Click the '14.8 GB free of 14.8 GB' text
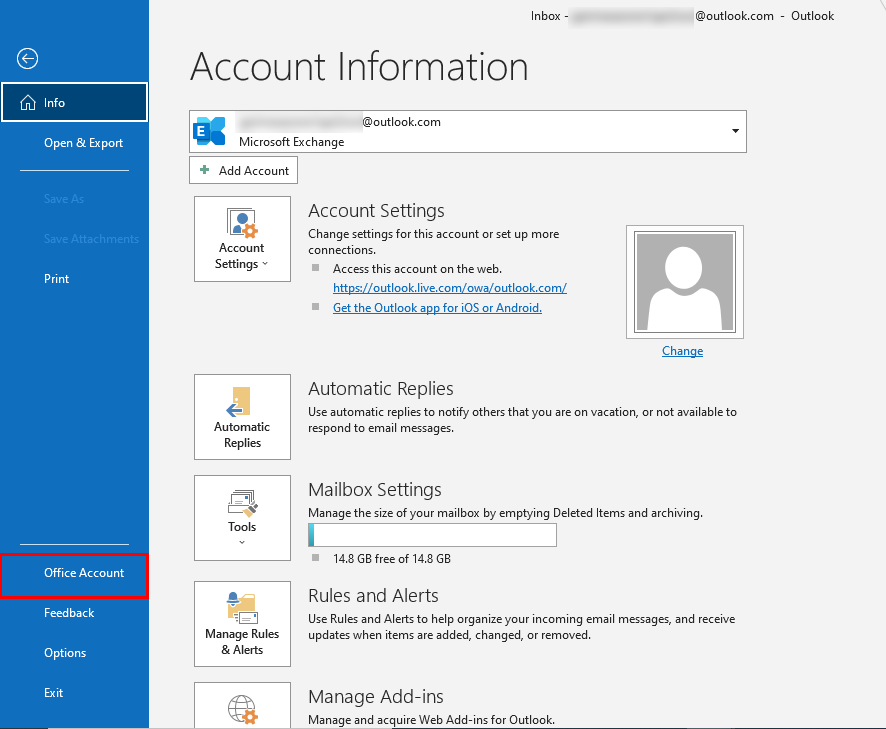 click(x=392, y=559)
